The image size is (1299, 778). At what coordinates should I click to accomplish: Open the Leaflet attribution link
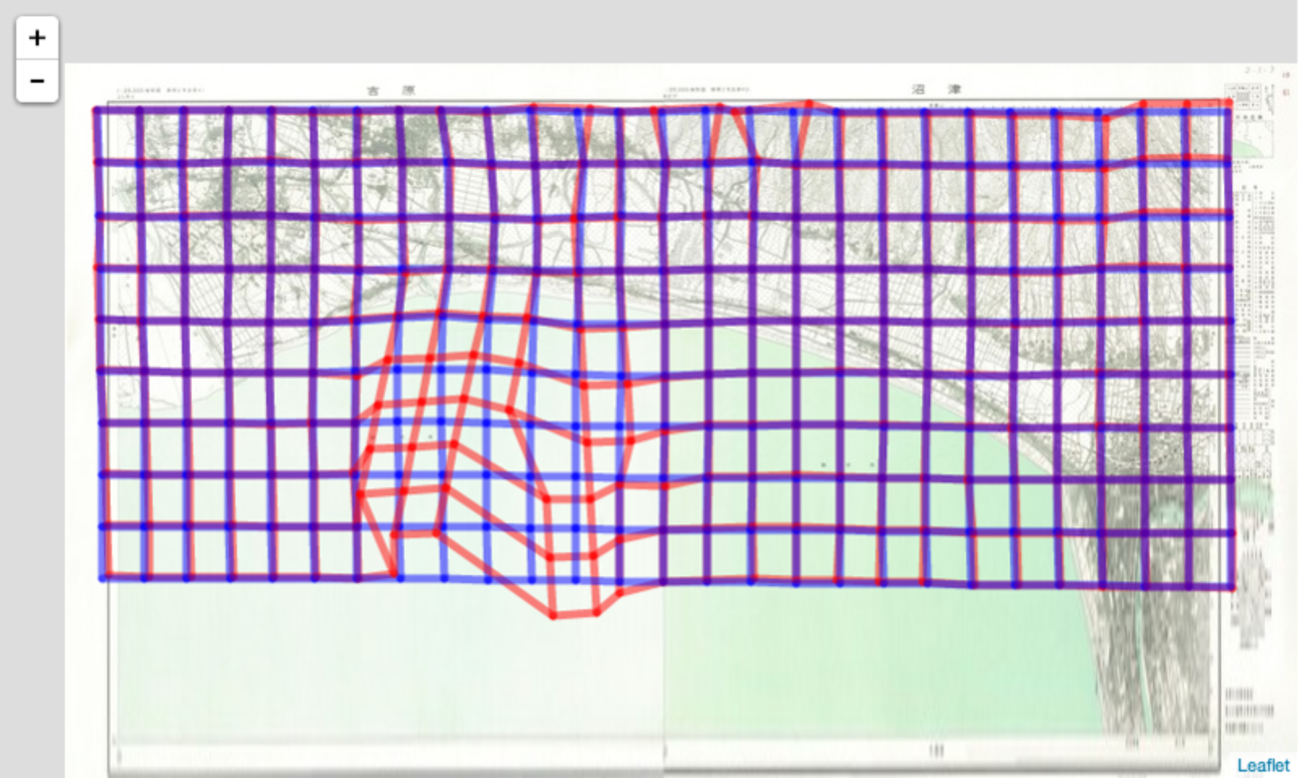coord(1263,765)
